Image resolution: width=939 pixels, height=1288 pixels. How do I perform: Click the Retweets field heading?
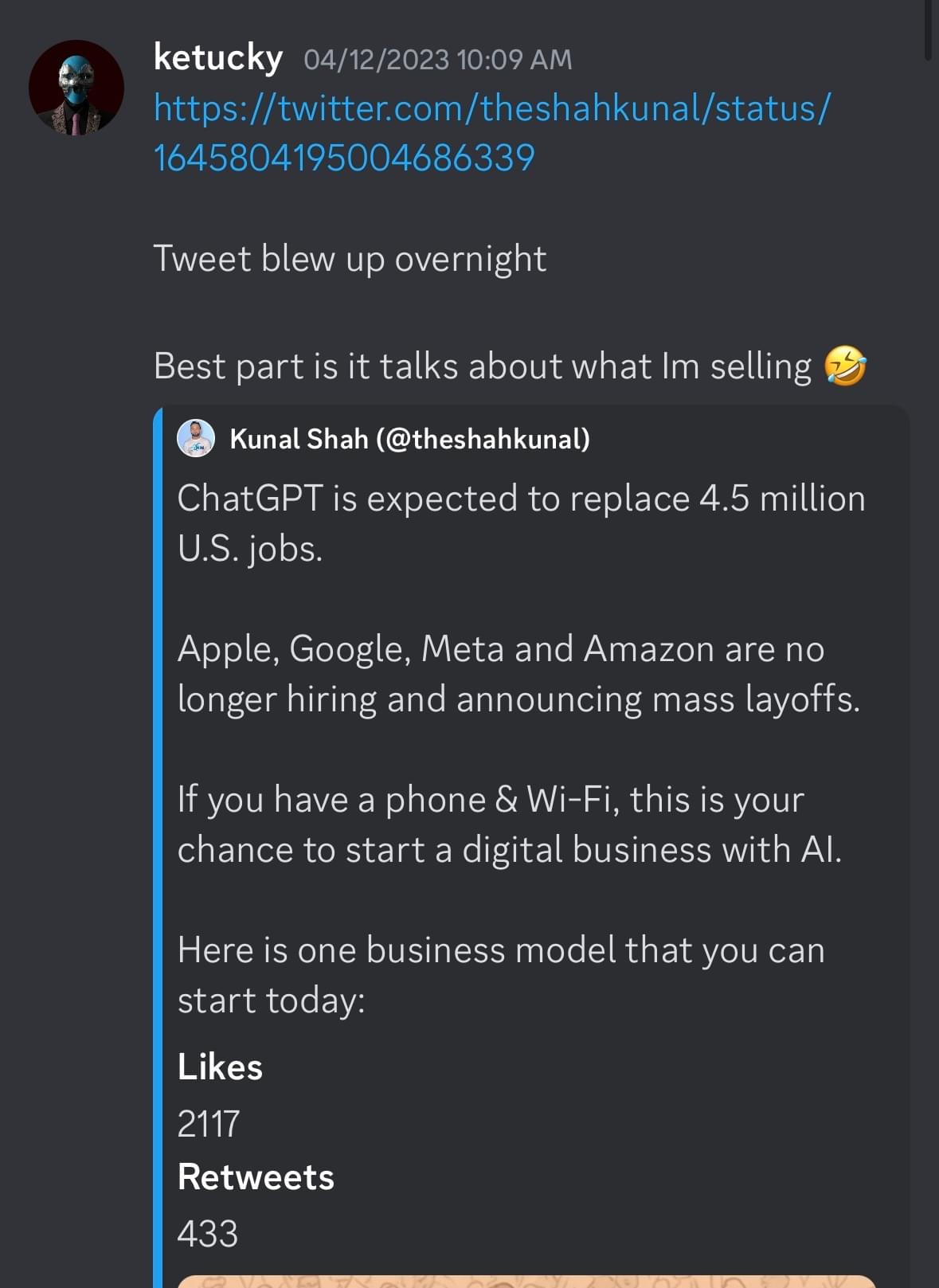pyautogui.click(x=256, y=1176)
